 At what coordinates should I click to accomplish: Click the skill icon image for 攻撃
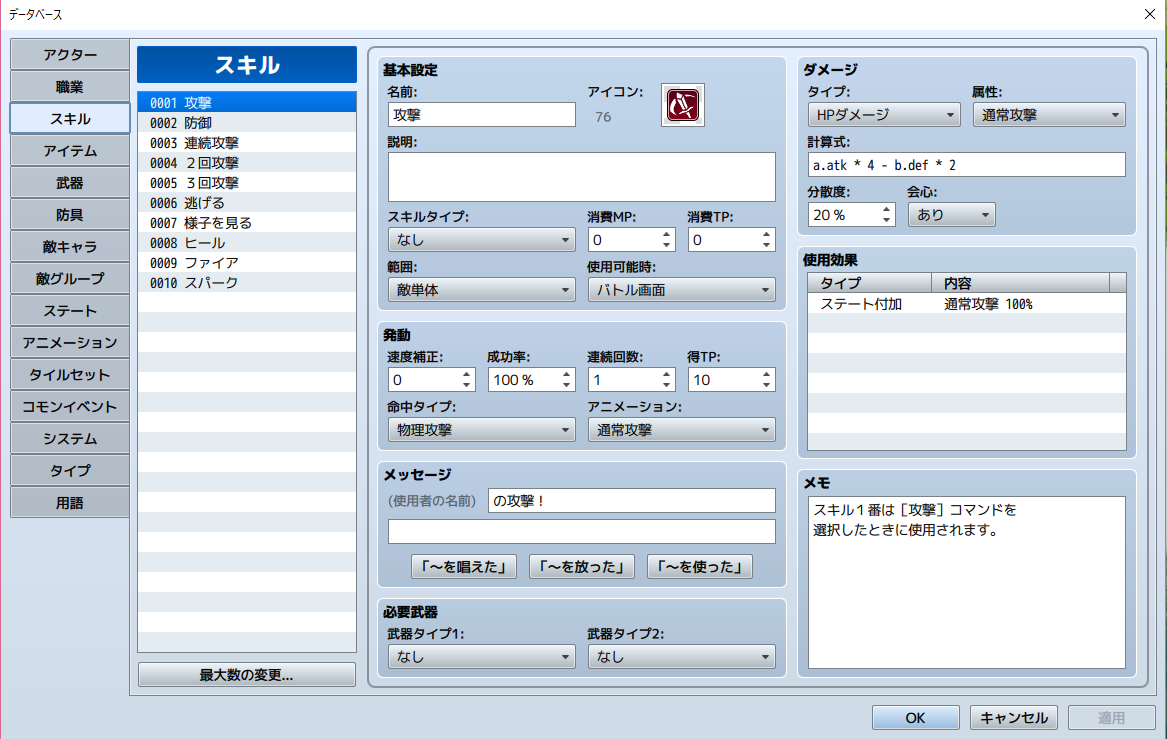point(682,105)
